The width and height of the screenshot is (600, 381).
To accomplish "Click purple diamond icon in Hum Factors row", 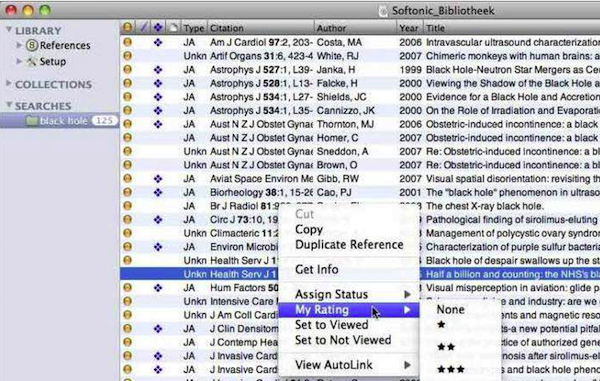I will click(x=158, y=288).
